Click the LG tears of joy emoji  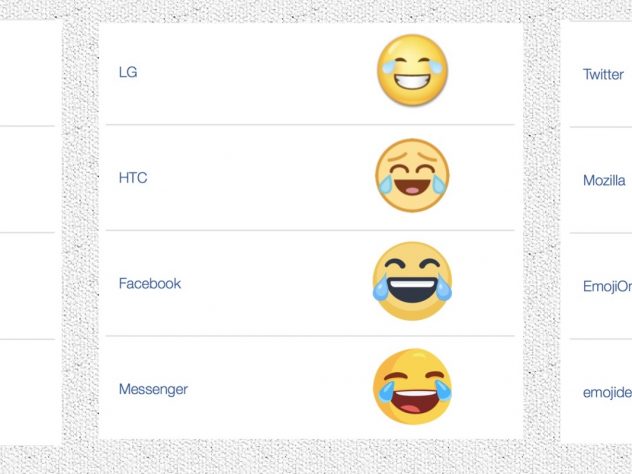click(412, 70)
